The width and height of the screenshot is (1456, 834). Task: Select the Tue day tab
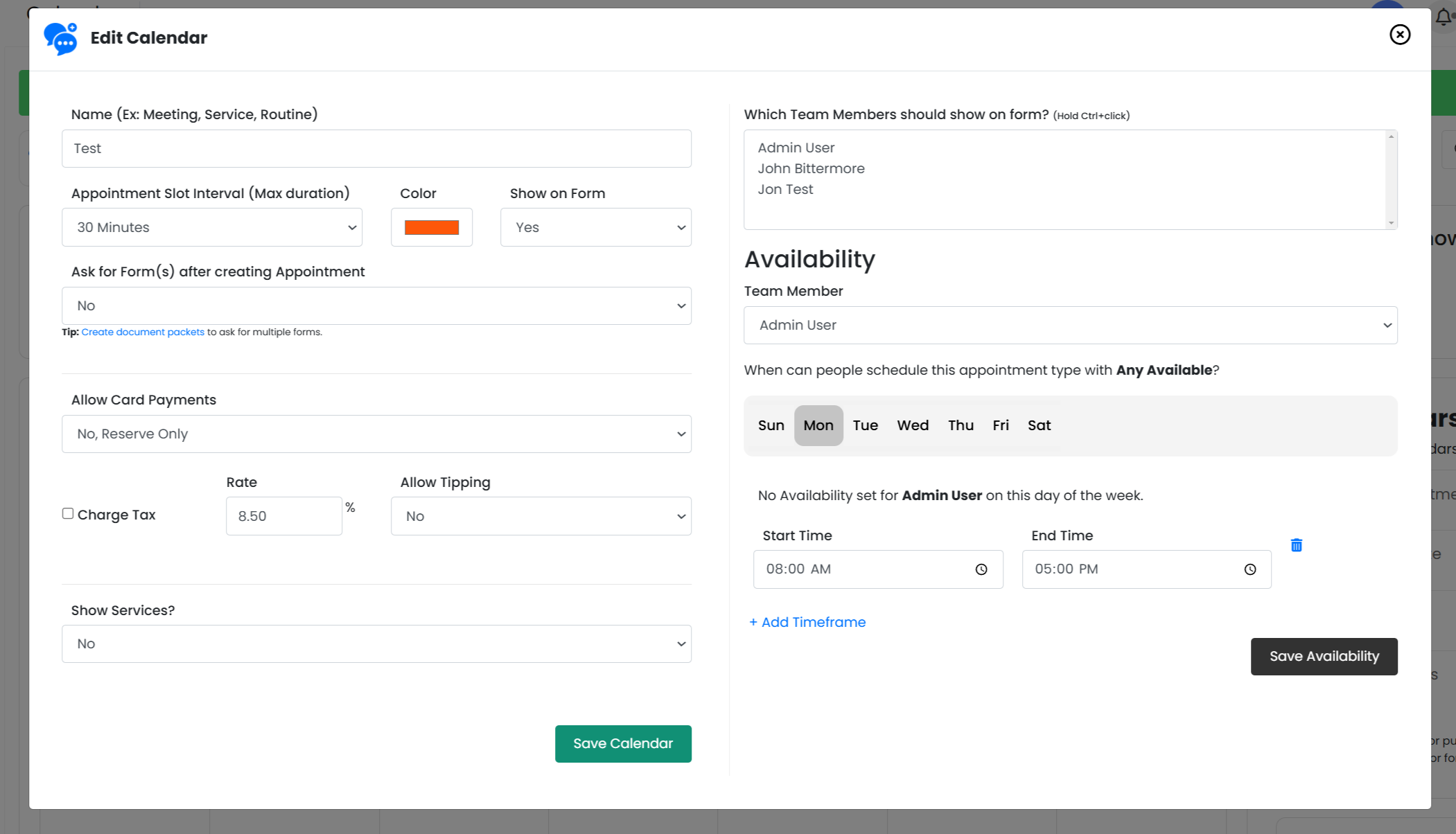[865, 425]
